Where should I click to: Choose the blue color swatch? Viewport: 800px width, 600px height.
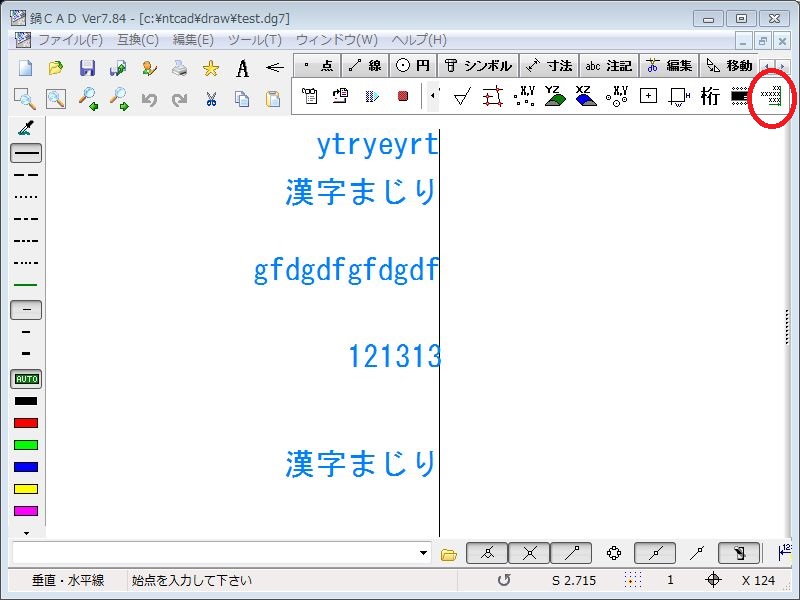(26, 467)
